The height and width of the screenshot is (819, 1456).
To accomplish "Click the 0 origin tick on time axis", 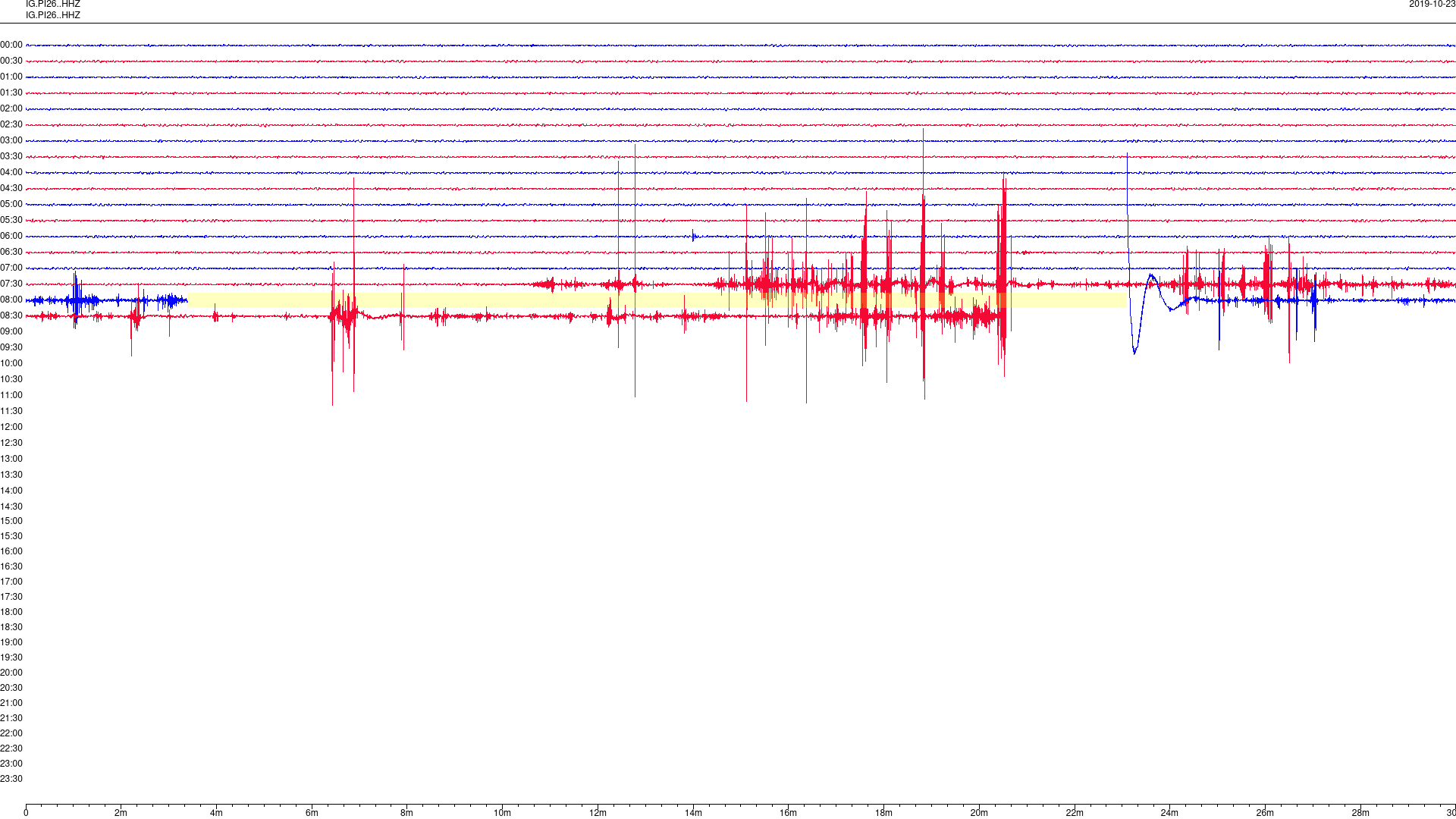I will (x=26, y=813).
